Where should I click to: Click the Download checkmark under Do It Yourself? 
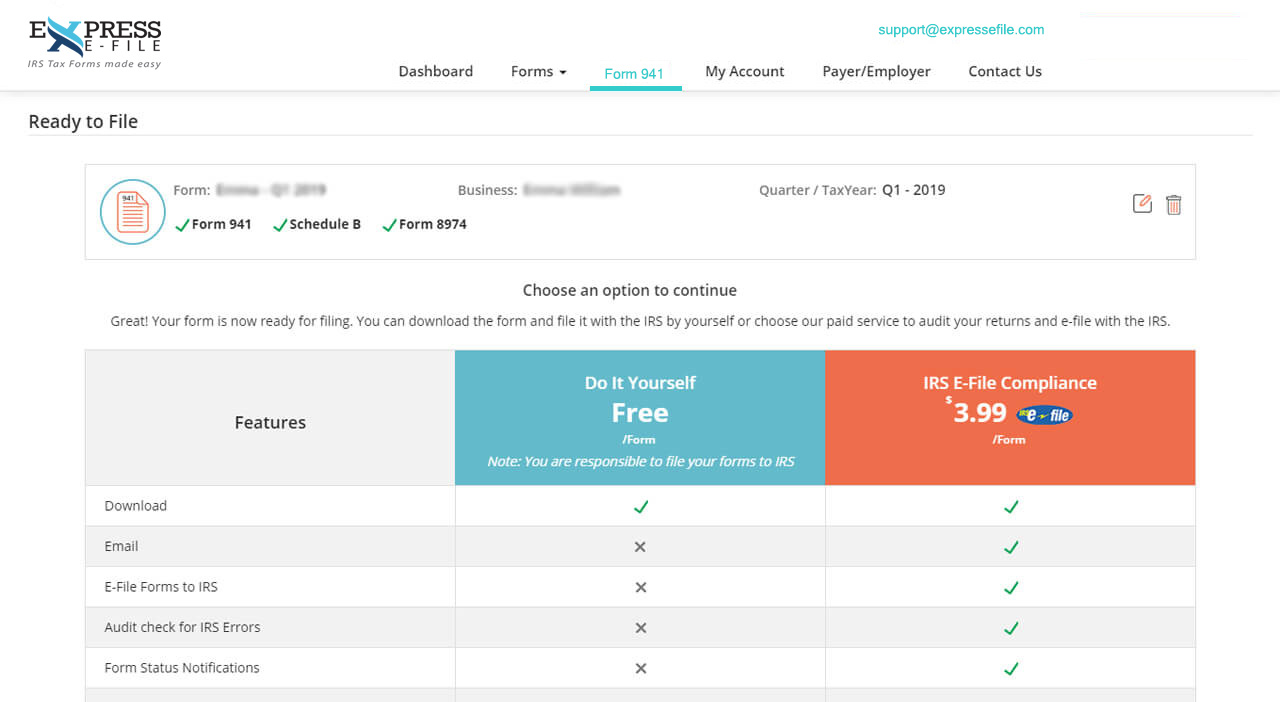tap(639, 507)
